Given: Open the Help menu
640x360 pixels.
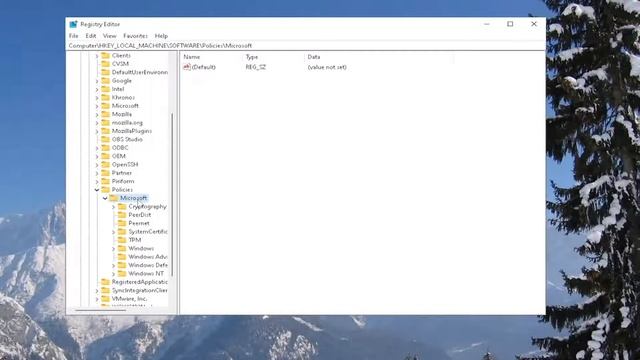Looking at the screenshot, I should pyautogui.click(x=161, y=36).
